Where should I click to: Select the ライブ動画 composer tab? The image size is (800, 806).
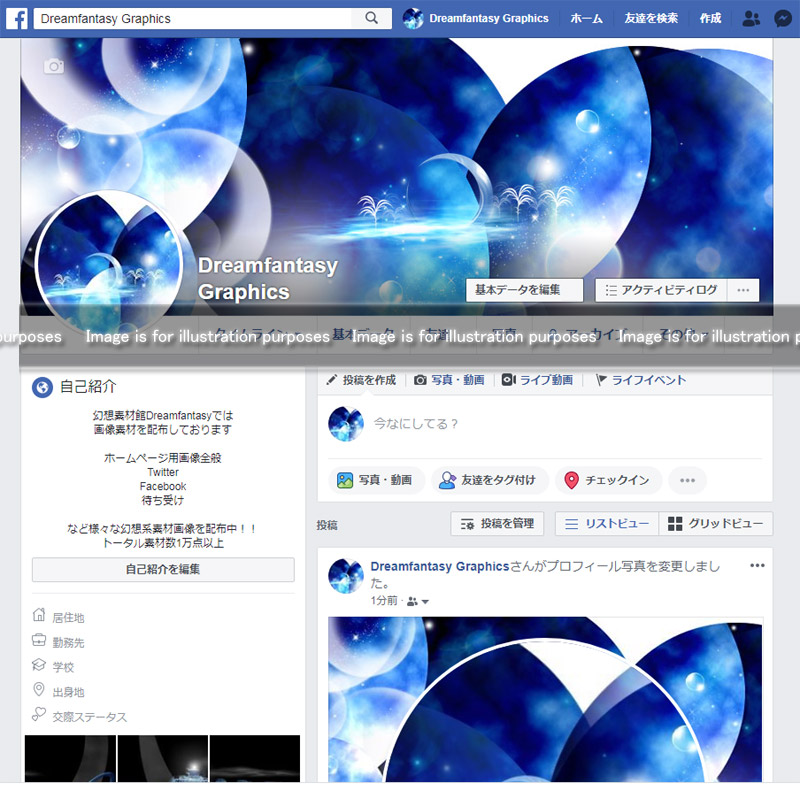(538, 380)
